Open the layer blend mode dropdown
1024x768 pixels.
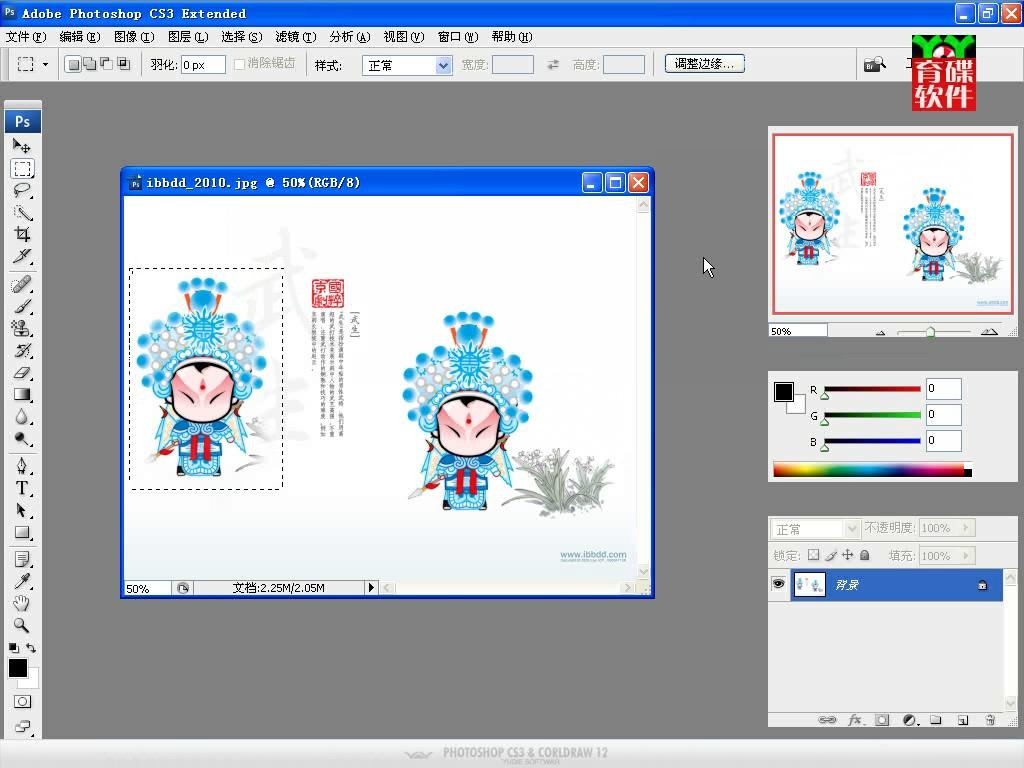point(815,528)
